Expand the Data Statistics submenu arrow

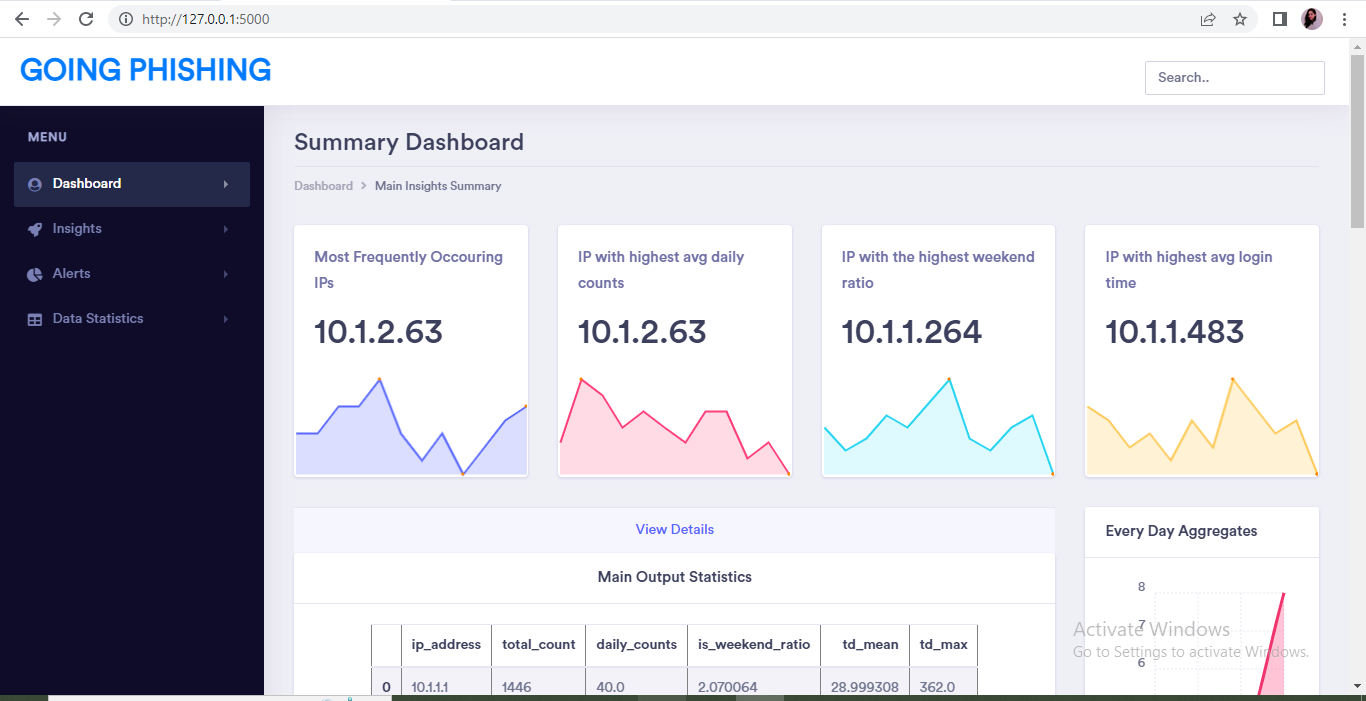pyautogui.click(x=226, y=319)
